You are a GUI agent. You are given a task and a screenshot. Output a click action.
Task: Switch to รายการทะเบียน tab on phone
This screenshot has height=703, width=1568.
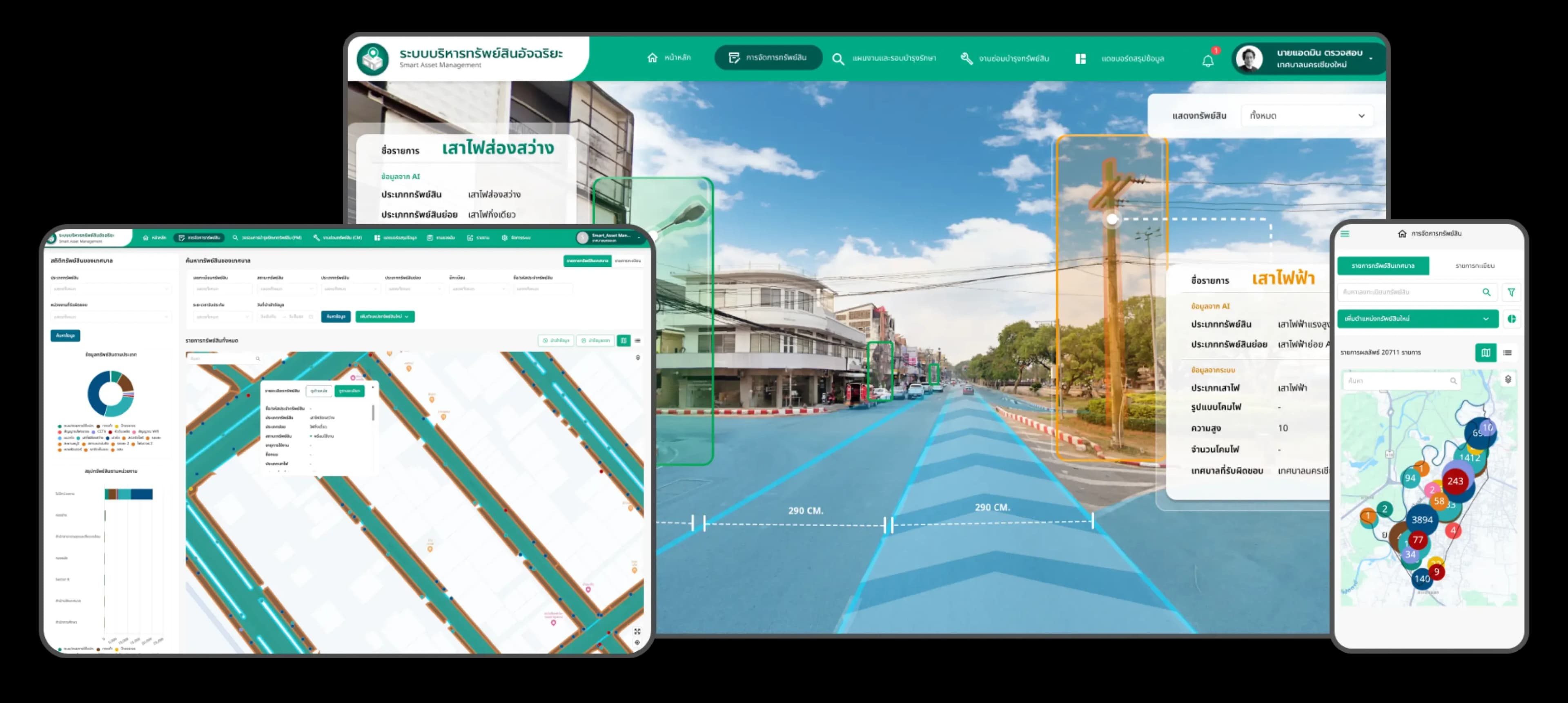pos(1474,266)
